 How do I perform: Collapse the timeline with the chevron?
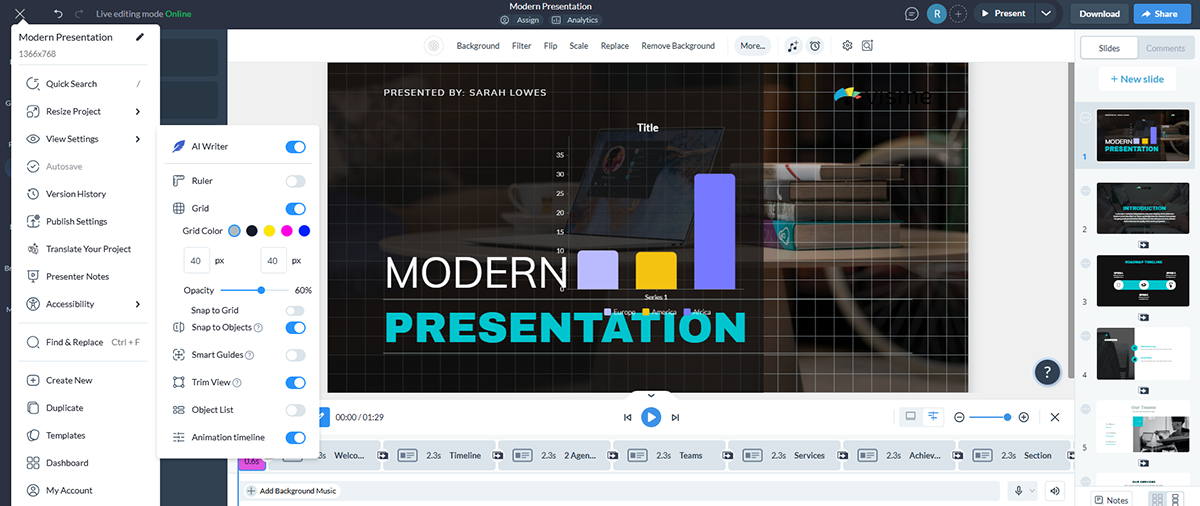(651, 396)
